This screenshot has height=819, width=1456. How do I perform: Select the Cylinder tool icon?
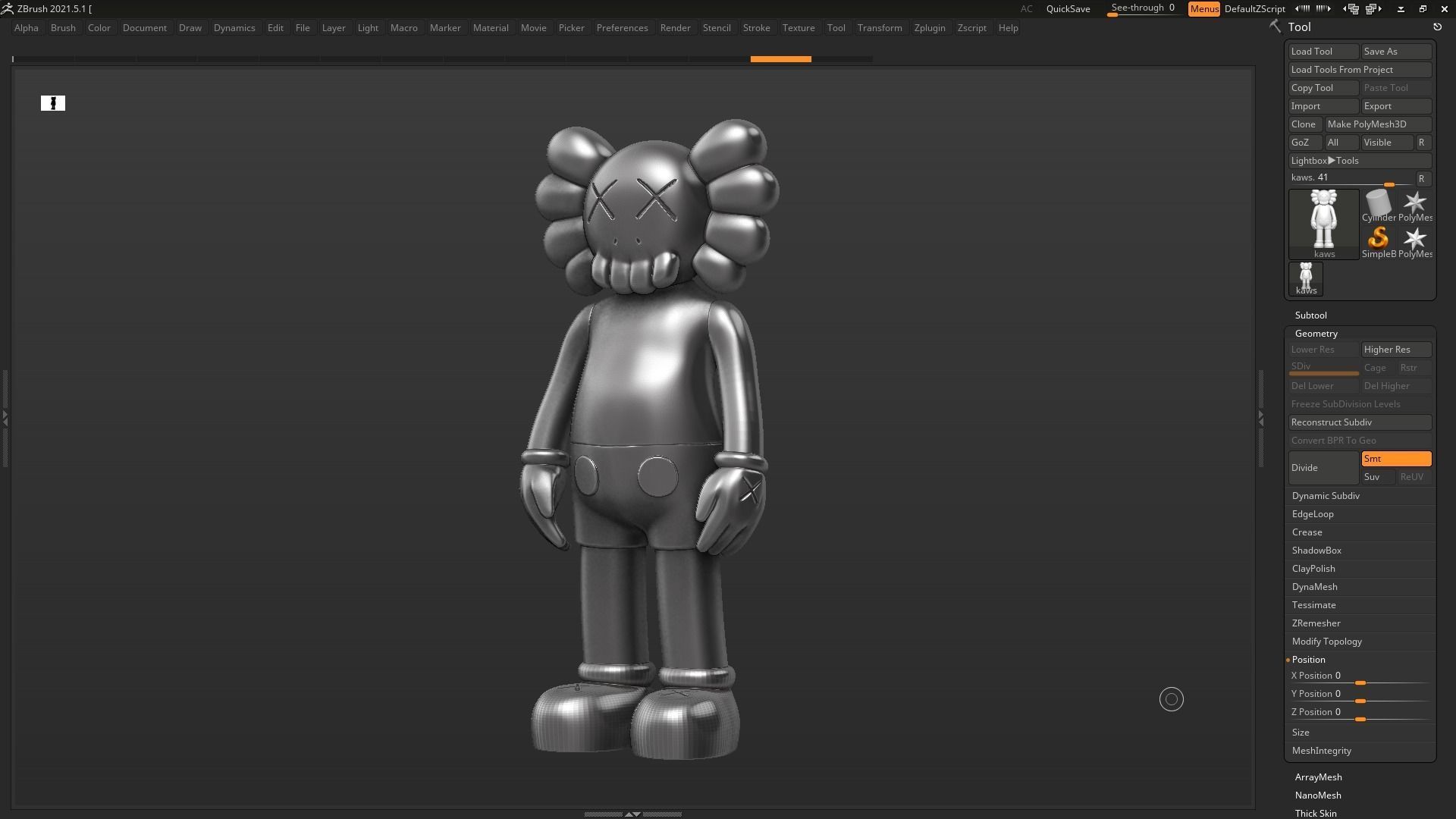(1378, 206)
